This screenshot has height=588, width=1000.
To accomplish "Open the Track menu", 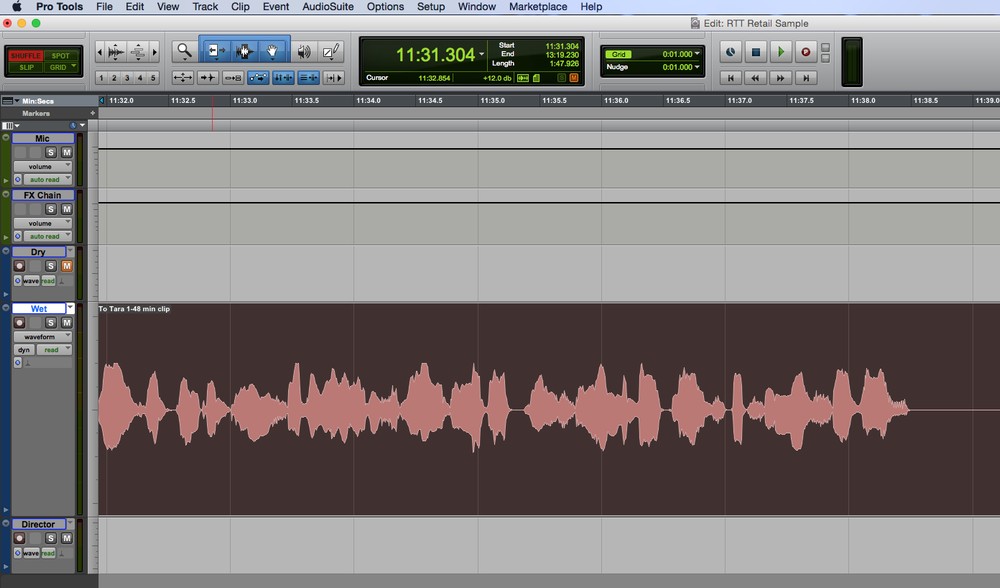I will [205, 7].
